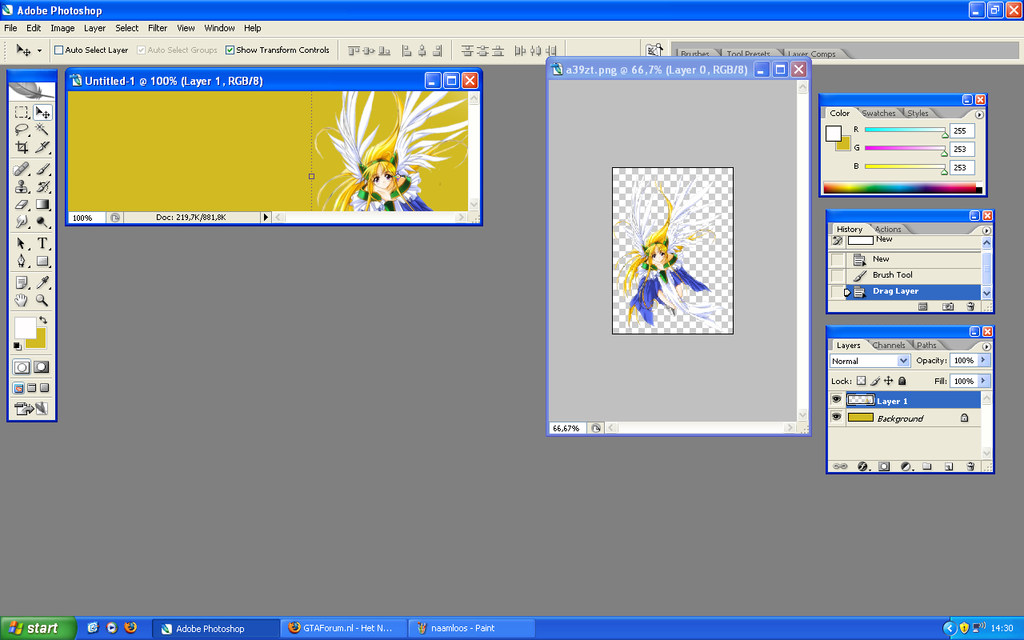
Task: Open the Filter menu
Action: pos(157,28)
